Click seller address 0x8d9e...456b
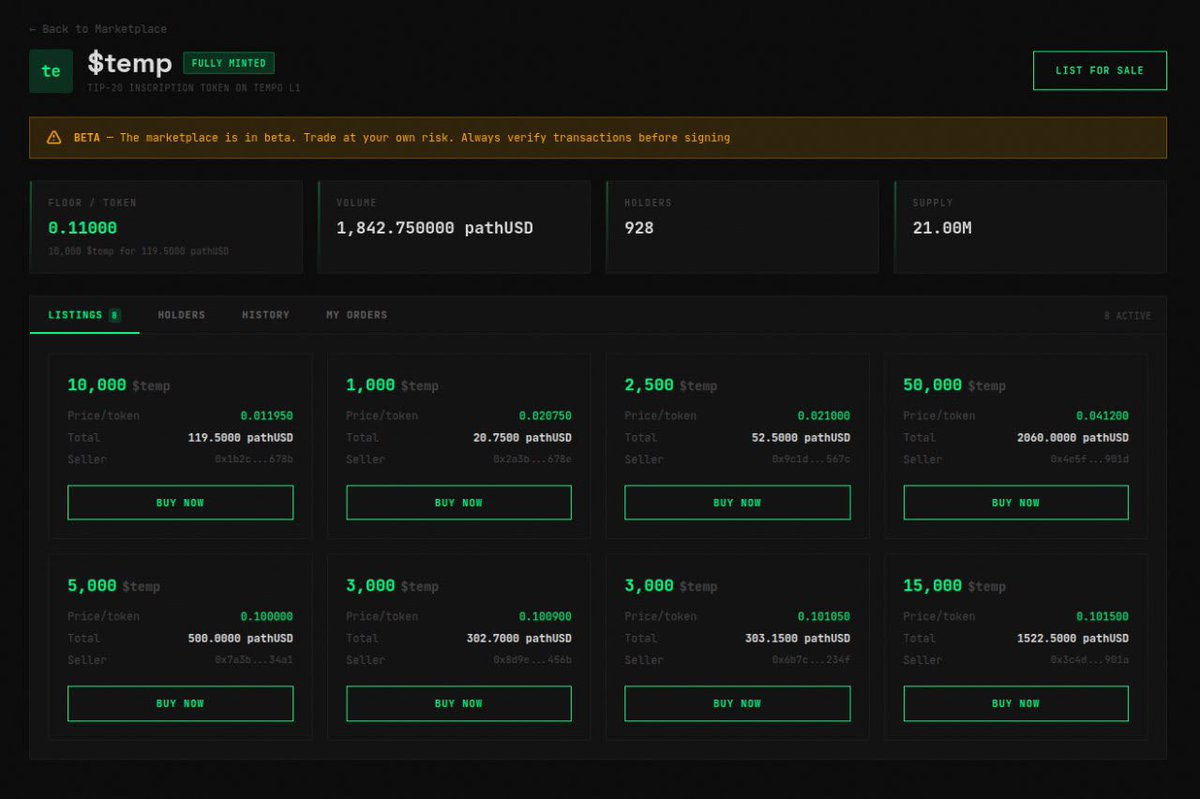The image size is (1200, 799). point(532,660)
